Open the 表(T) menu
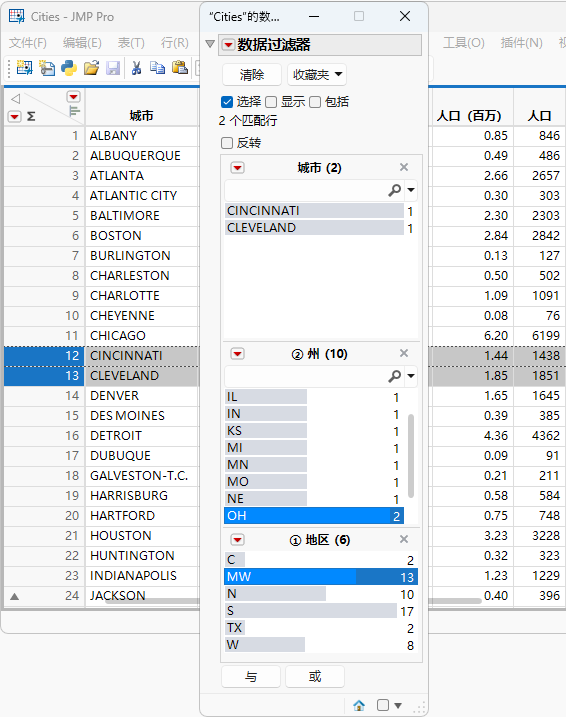 tap(131, 43)
